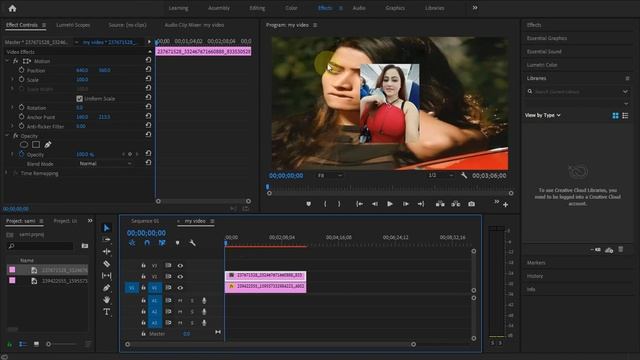Select the Type tool
The width and height of the screenshot is (640, 360).
106,312
